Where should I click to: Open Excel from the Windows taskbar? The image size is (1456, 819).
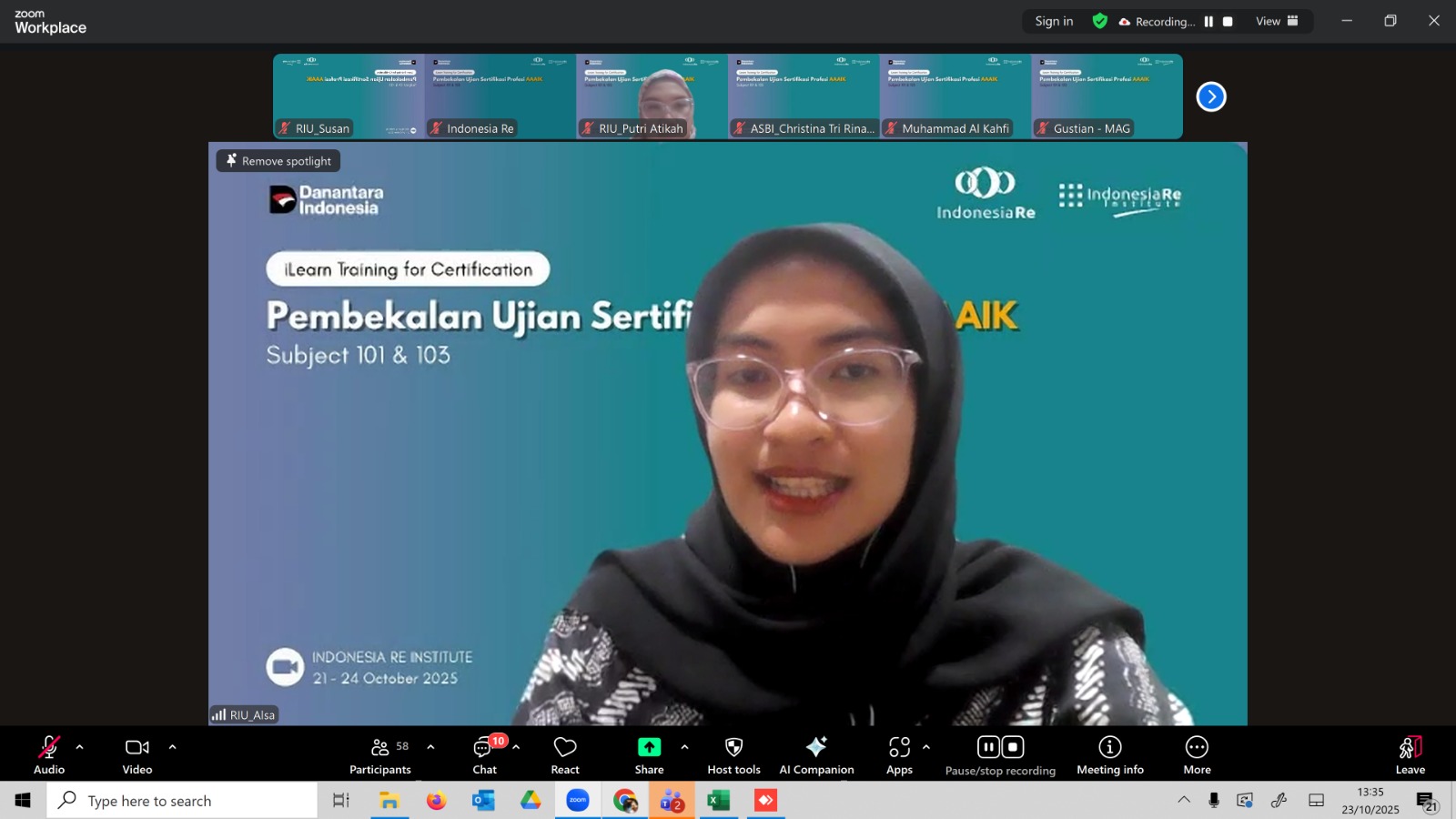(719, 801)
